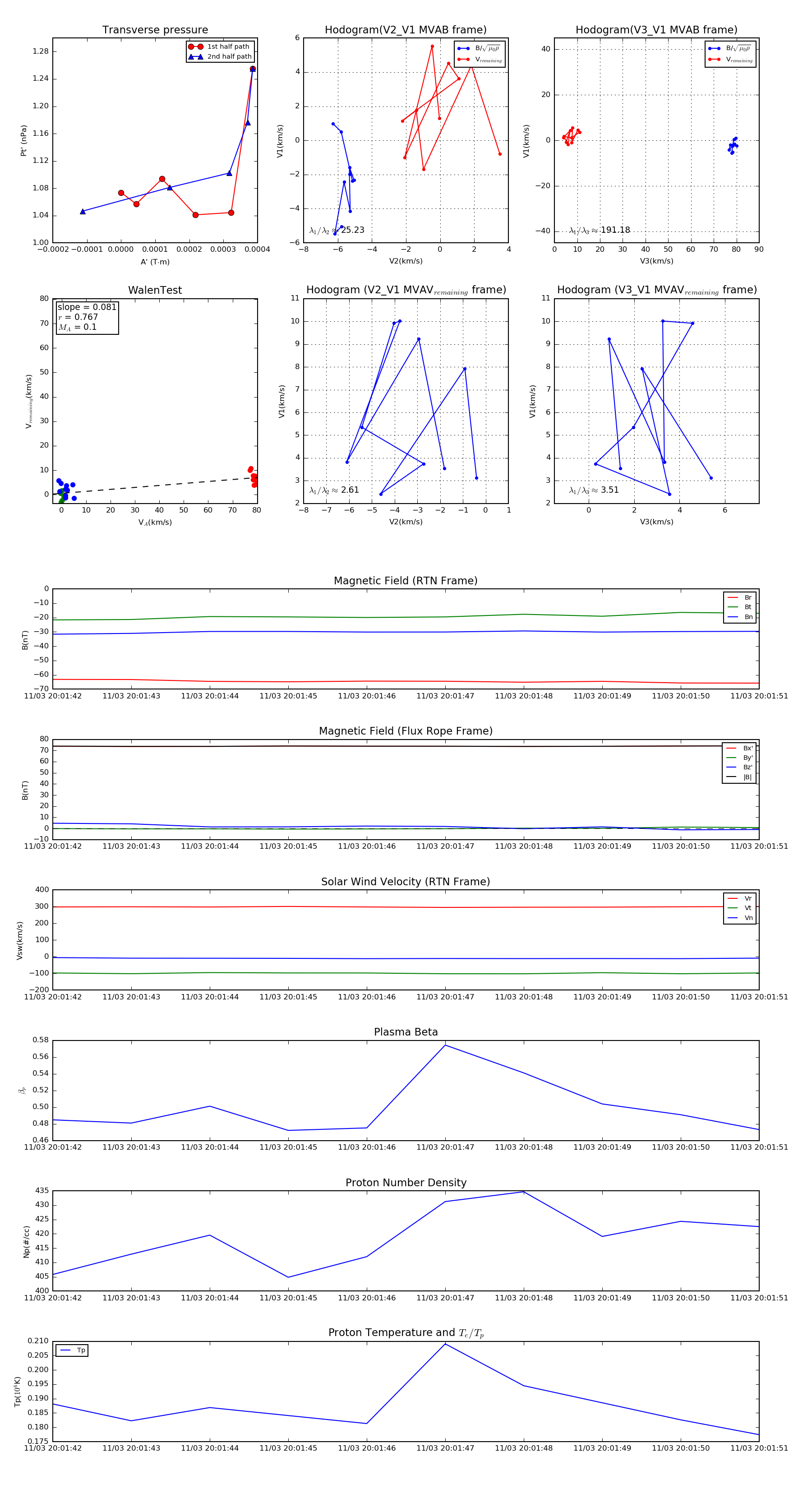Click 'Vr' legend entry in velocity plot

click(740, 899)
